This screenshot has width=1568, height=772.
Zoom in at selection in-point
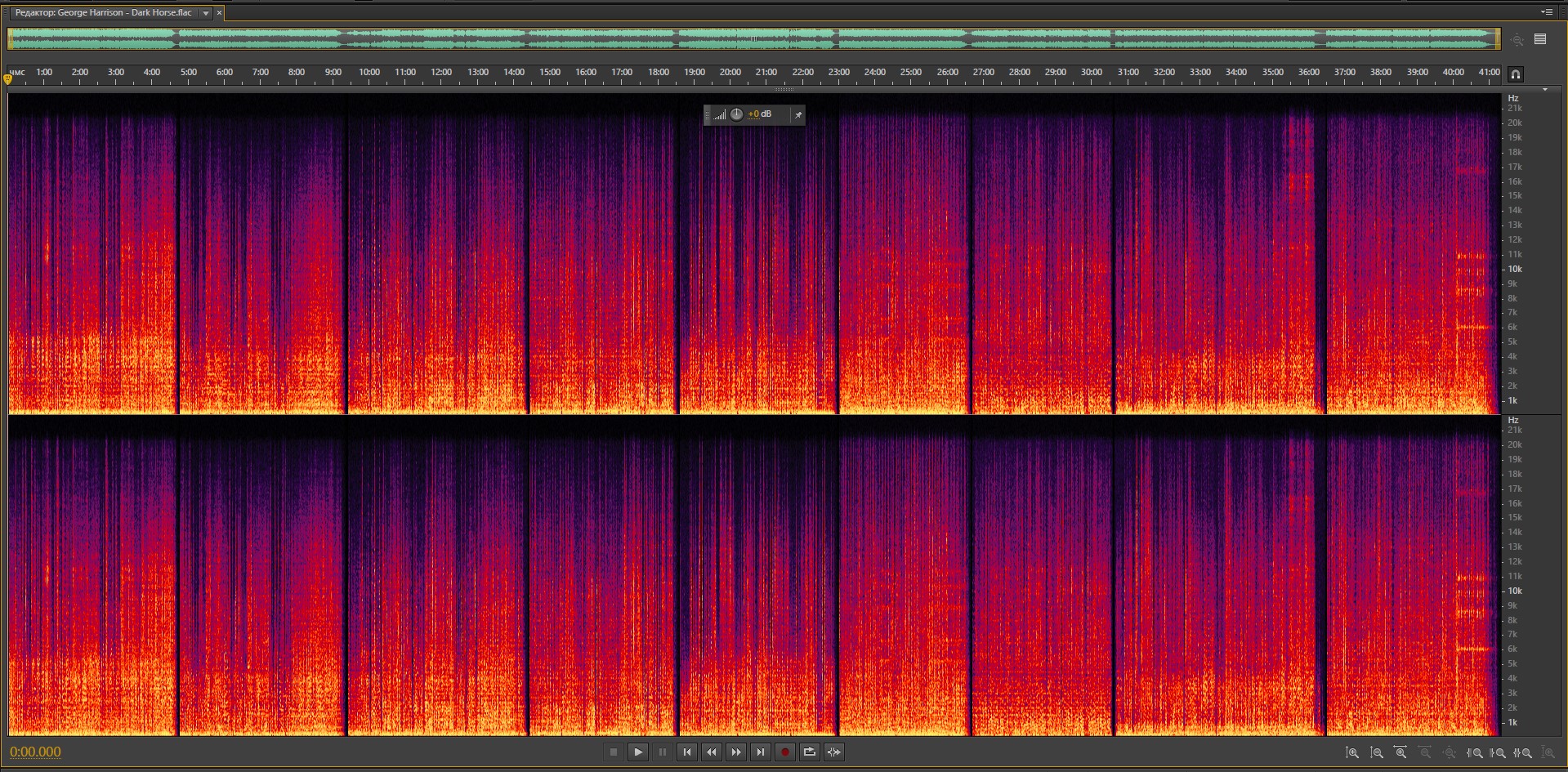(x=1474, y=752)
